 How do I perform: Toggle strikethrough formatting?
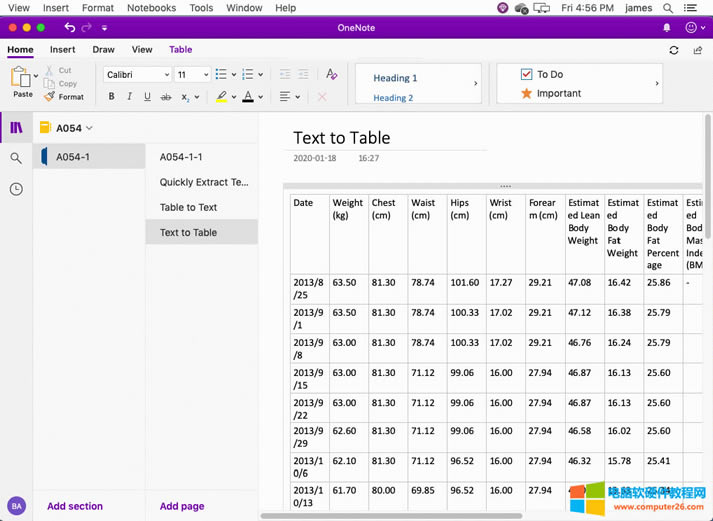coord(166,97)
